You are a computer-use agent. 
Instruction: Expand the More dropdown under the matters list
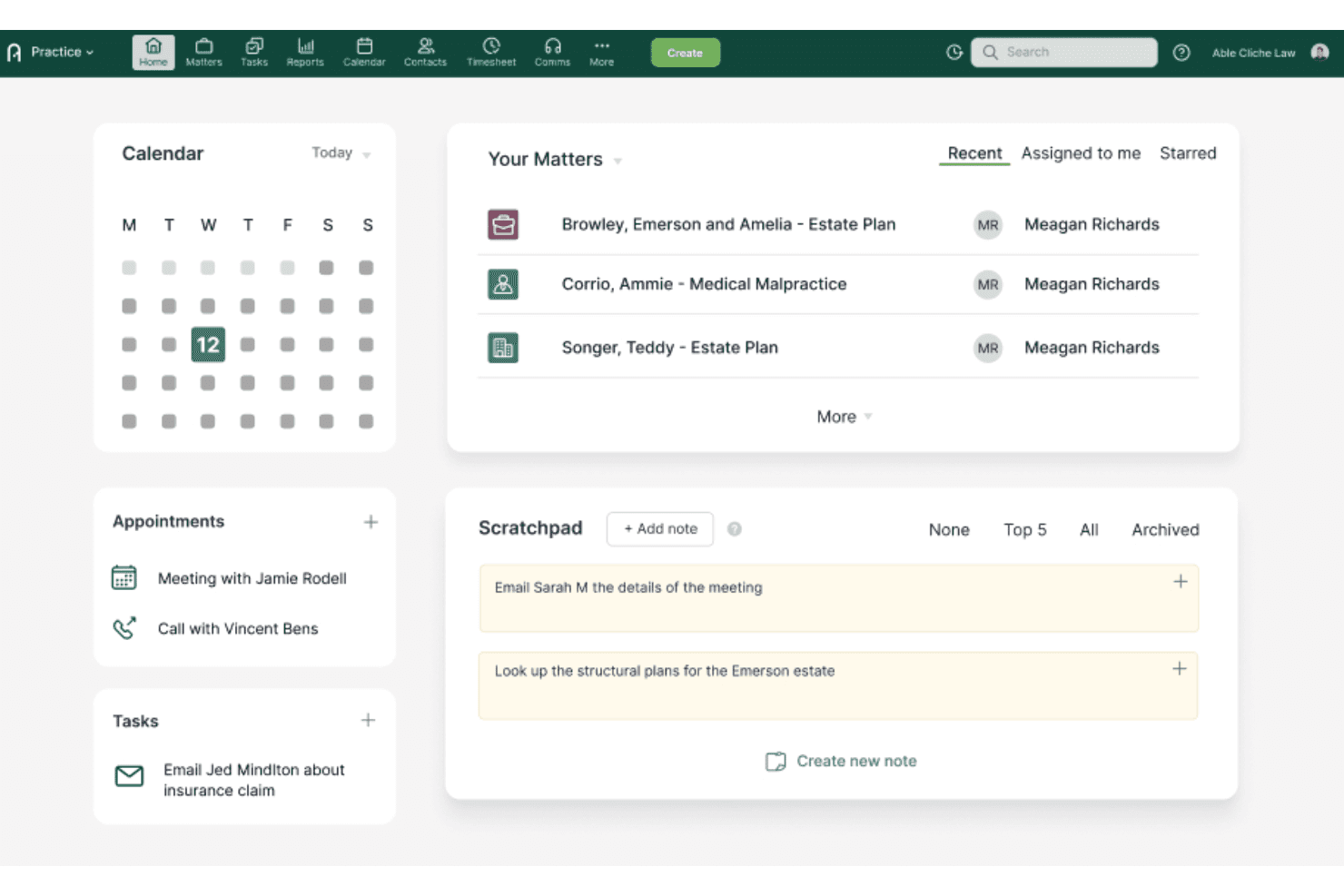click(844, 417)
